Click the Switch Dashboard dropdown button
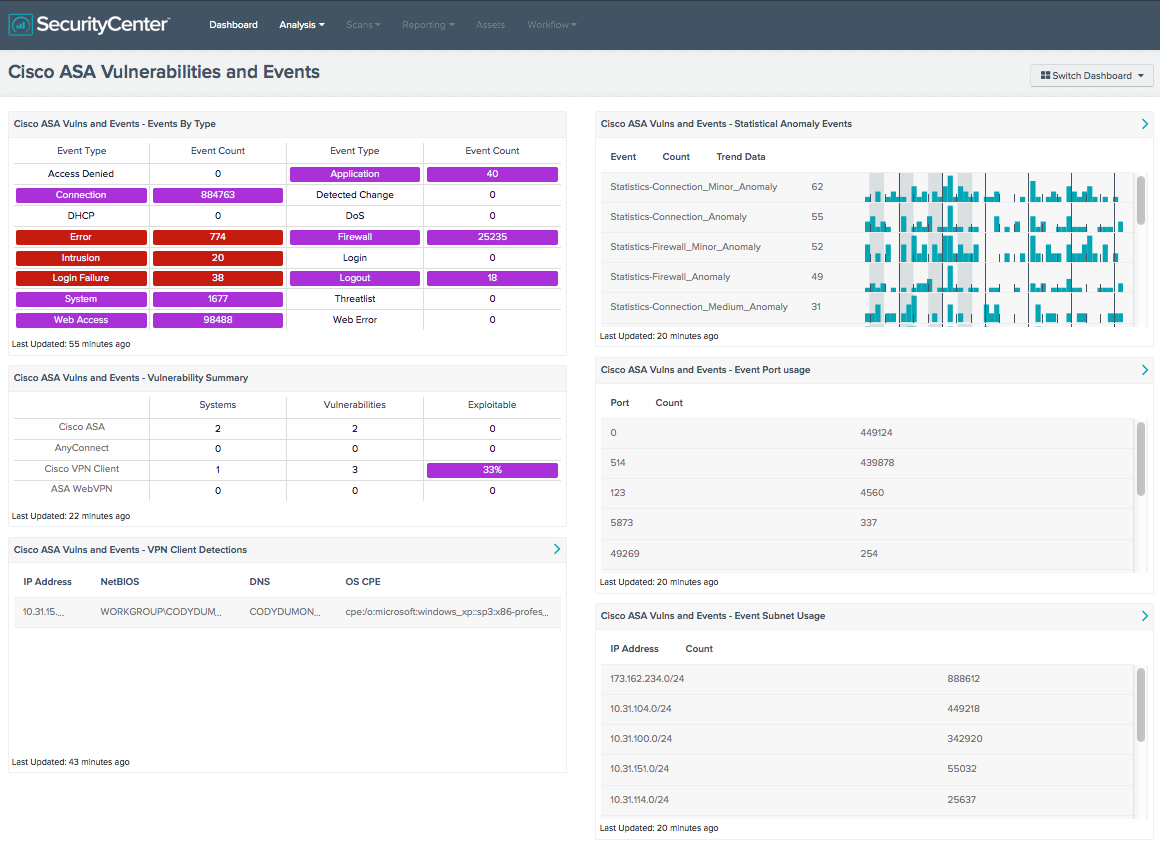1160x843 pixels. pyautogui.click(x=1091, y=75)
